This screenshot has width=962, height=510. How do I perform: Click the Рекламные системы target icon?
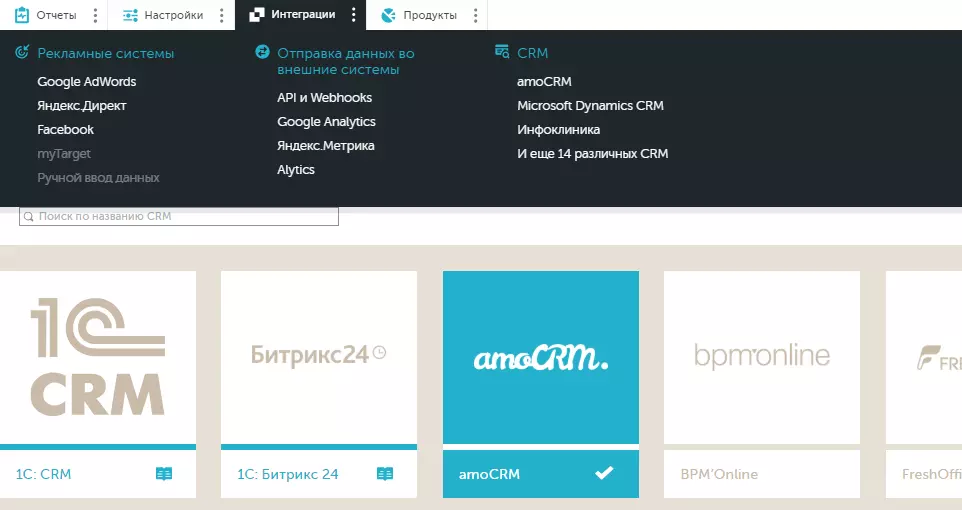[21, 52]
